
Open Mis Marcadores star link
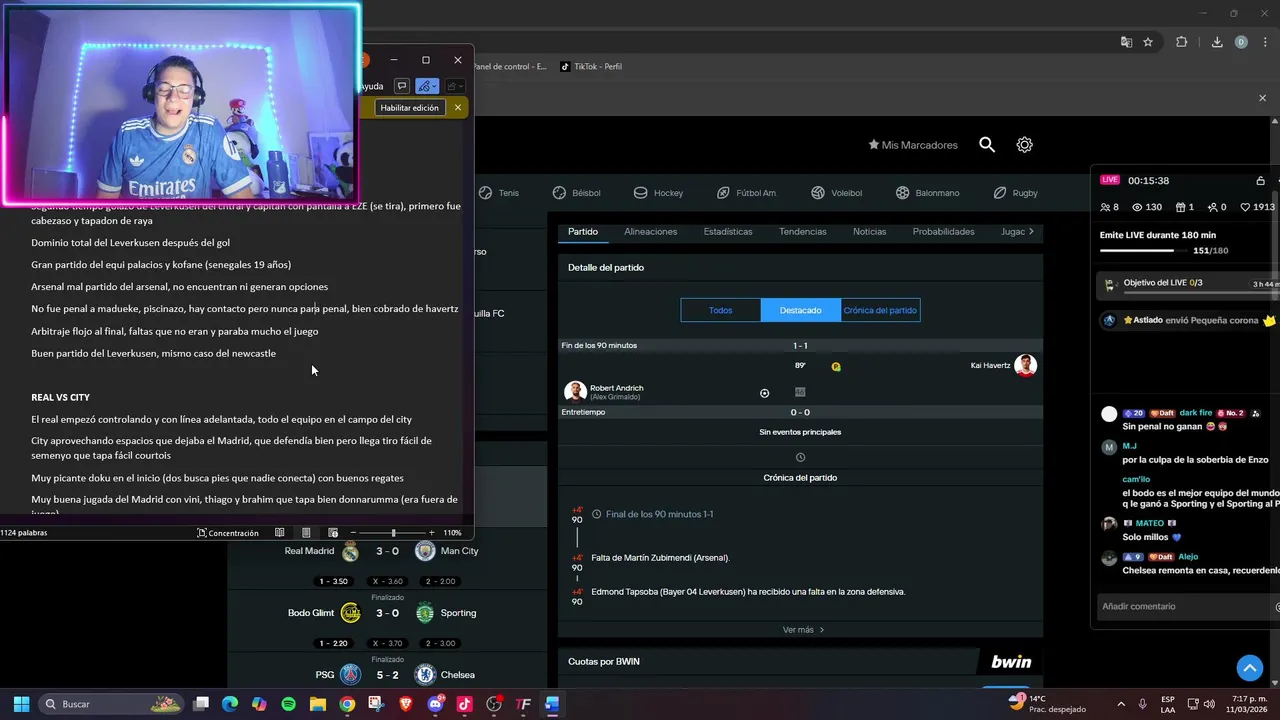pyautogui.click(x=913, y=145)
